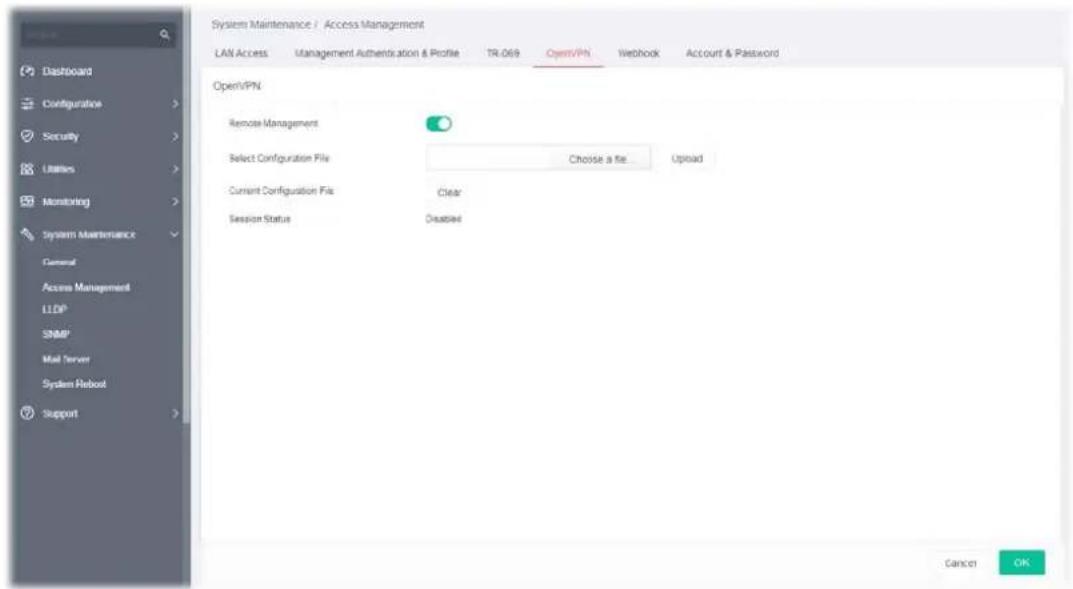
Task: Click the sidebar search input field
Action: [98, 34]
